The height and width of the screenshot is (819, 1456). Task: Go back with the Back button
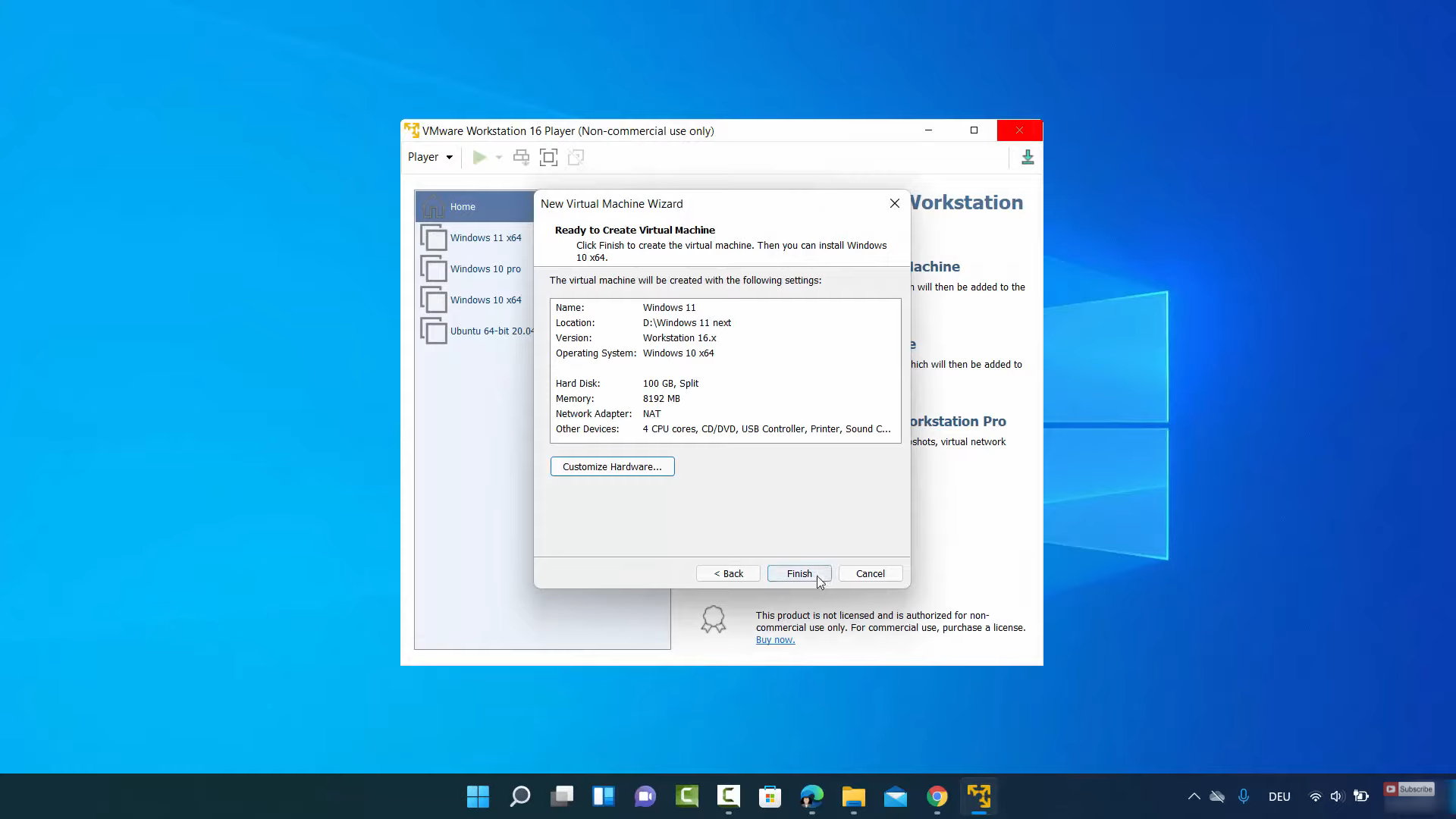[728, 573]
